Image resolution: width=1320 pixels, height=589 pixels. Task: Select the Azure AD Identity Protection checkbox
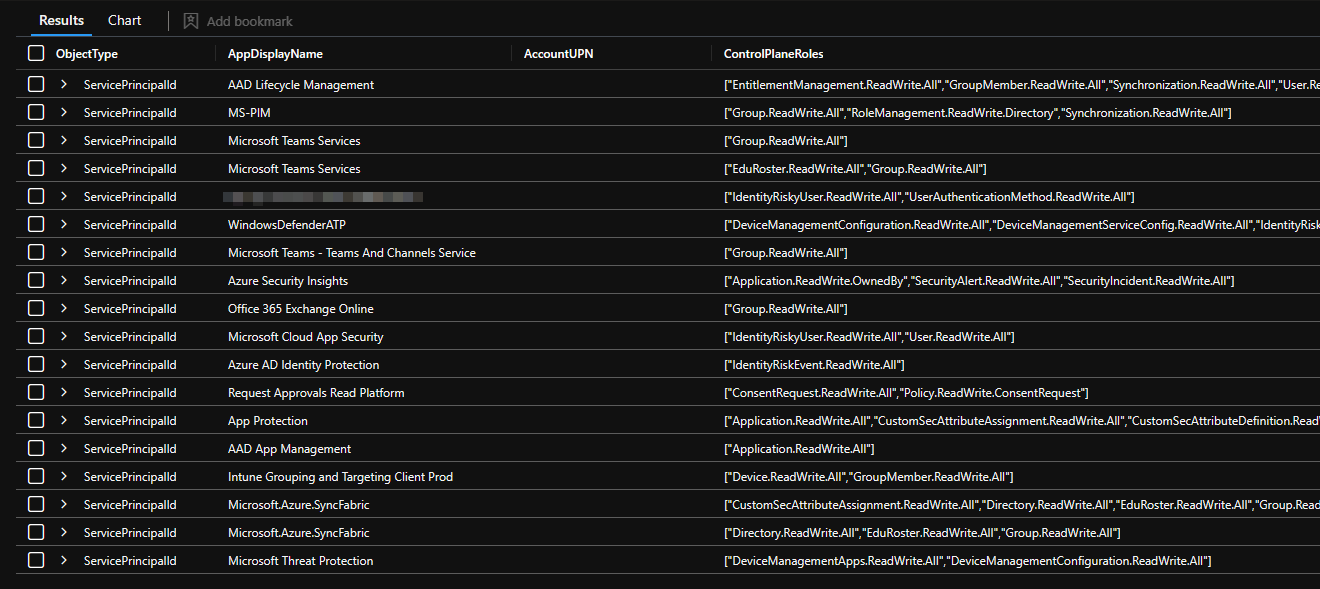tap(36, 364)
